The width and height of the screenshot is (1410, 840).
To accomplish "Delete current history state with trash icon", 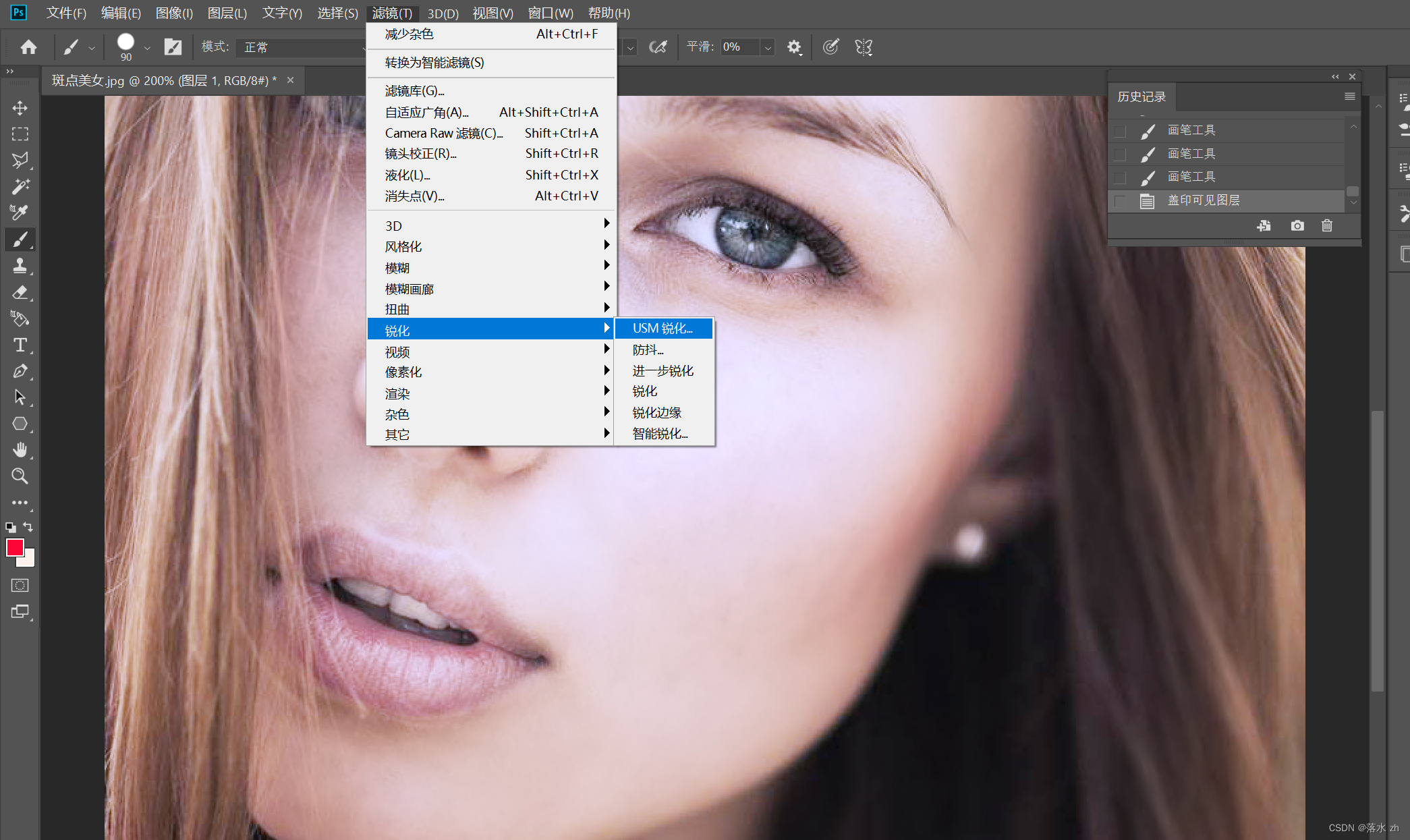I will click(1326, 226).
